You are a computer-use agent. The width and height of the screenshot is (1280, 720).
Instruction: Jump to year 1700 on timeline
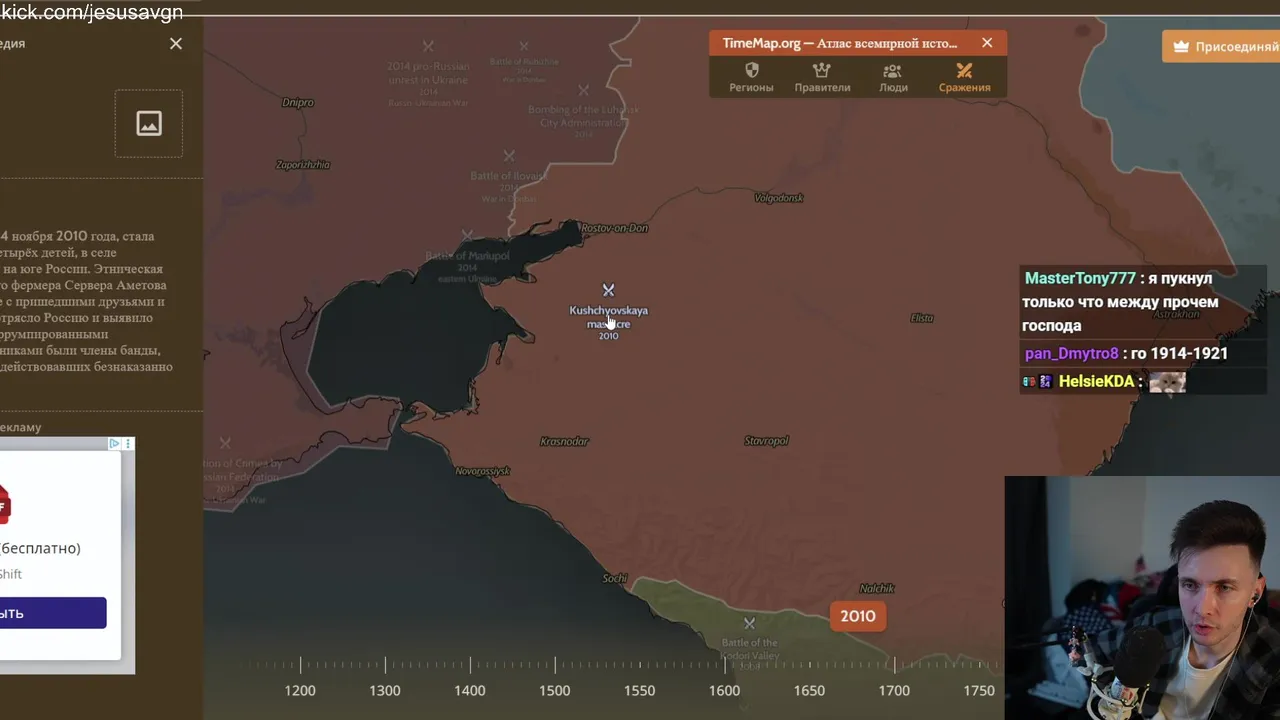pos(894,690)
